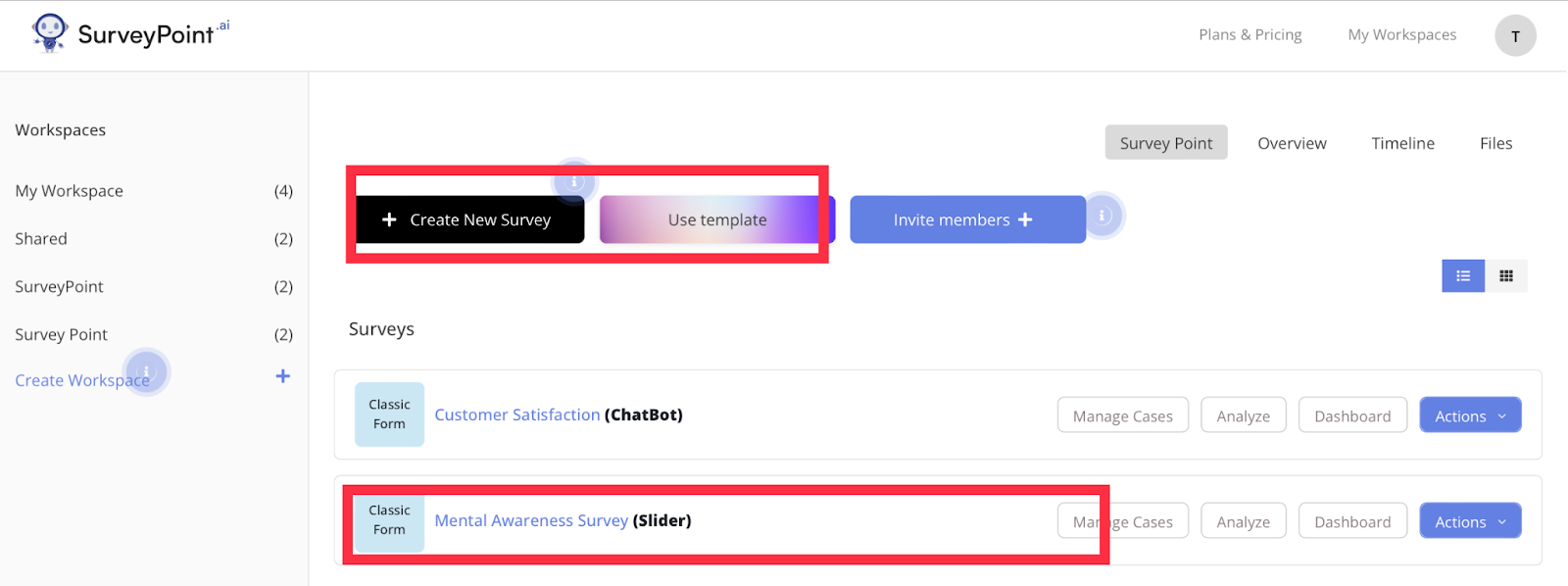Click Analyze for Customer Satisfaction survey

pyautogui.click(x=1243, y=415)
